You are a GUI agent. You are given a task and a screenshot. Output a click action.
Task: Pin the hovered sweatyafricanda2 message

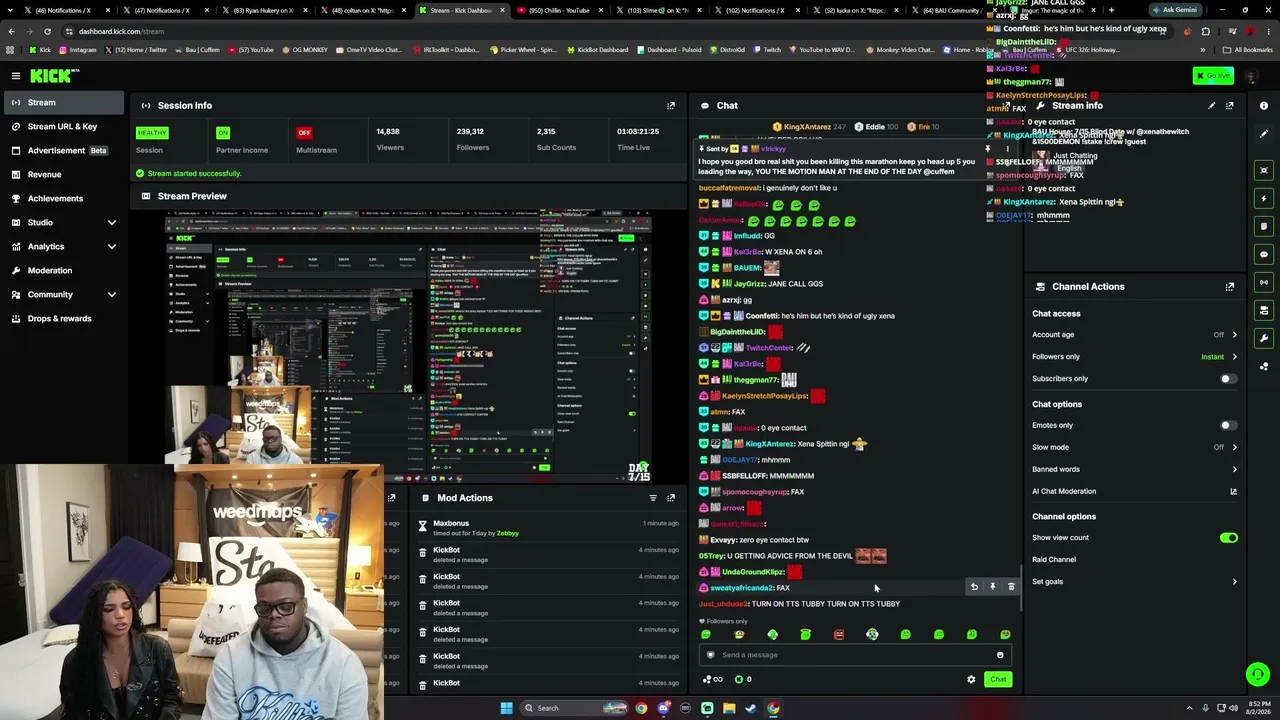[993, 587]
